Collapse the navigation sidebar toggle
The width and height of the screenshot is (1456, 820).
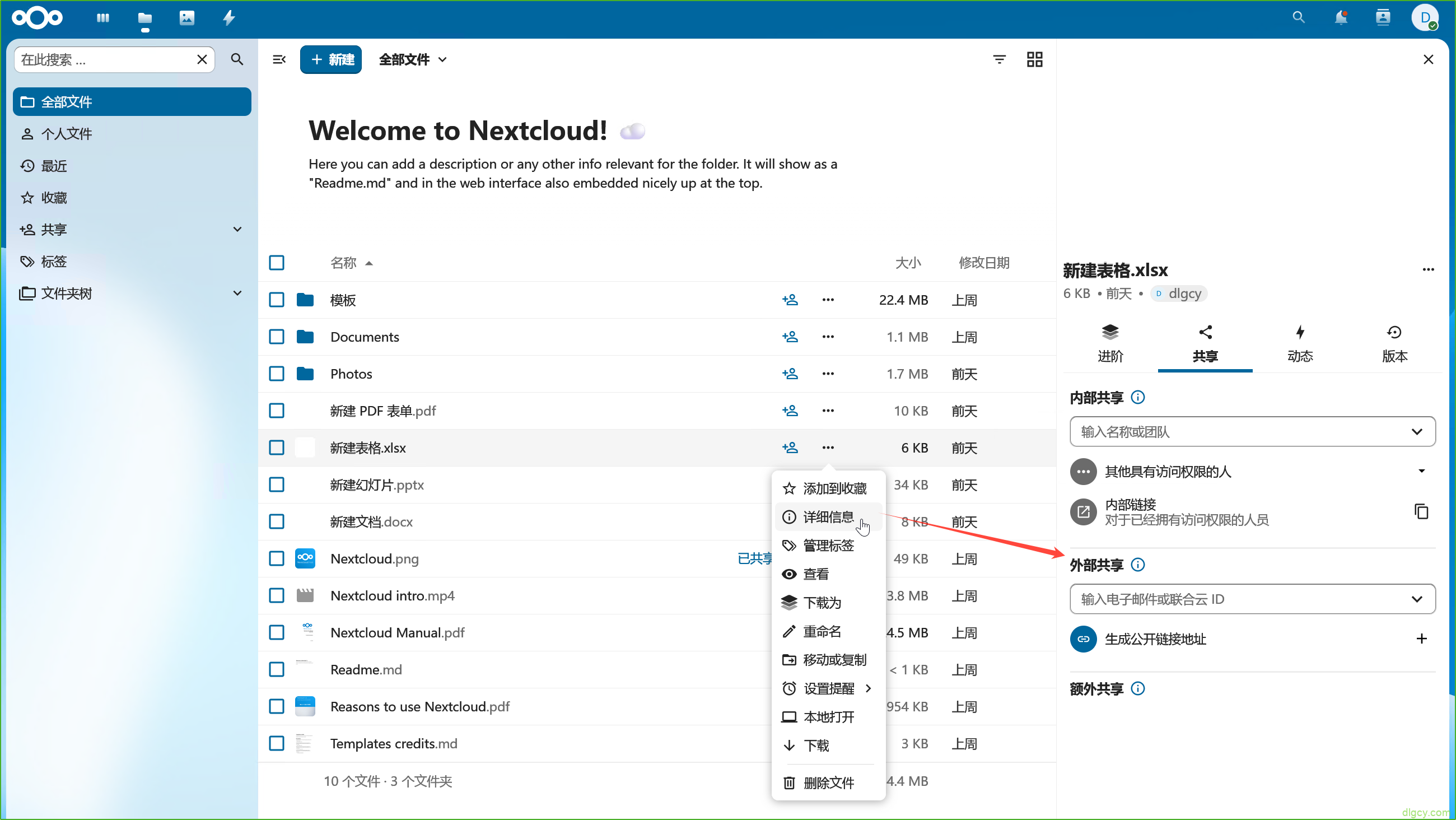coord(279,59)
